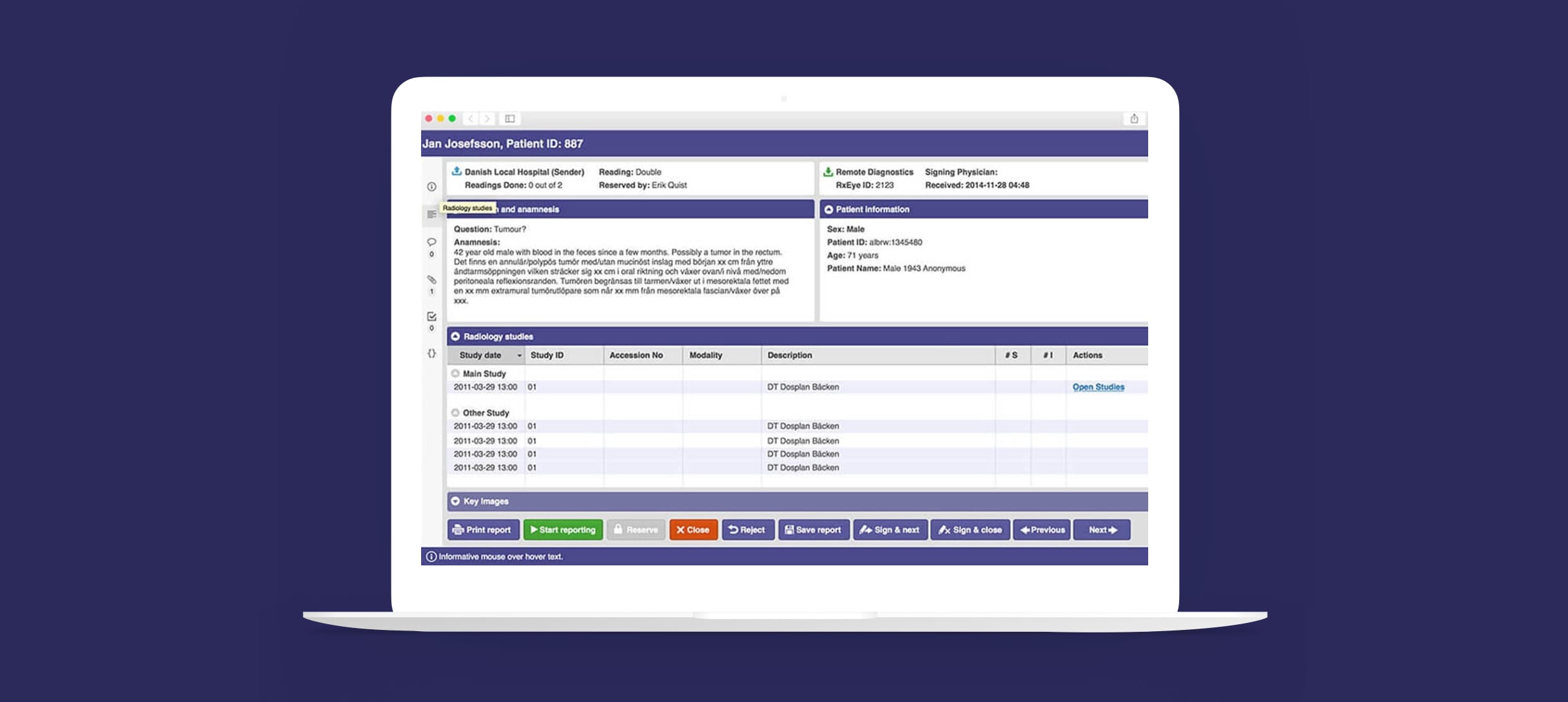Expand the Key Images section
The width and height of the screenshot is (1568, 702).
point(455,501)
